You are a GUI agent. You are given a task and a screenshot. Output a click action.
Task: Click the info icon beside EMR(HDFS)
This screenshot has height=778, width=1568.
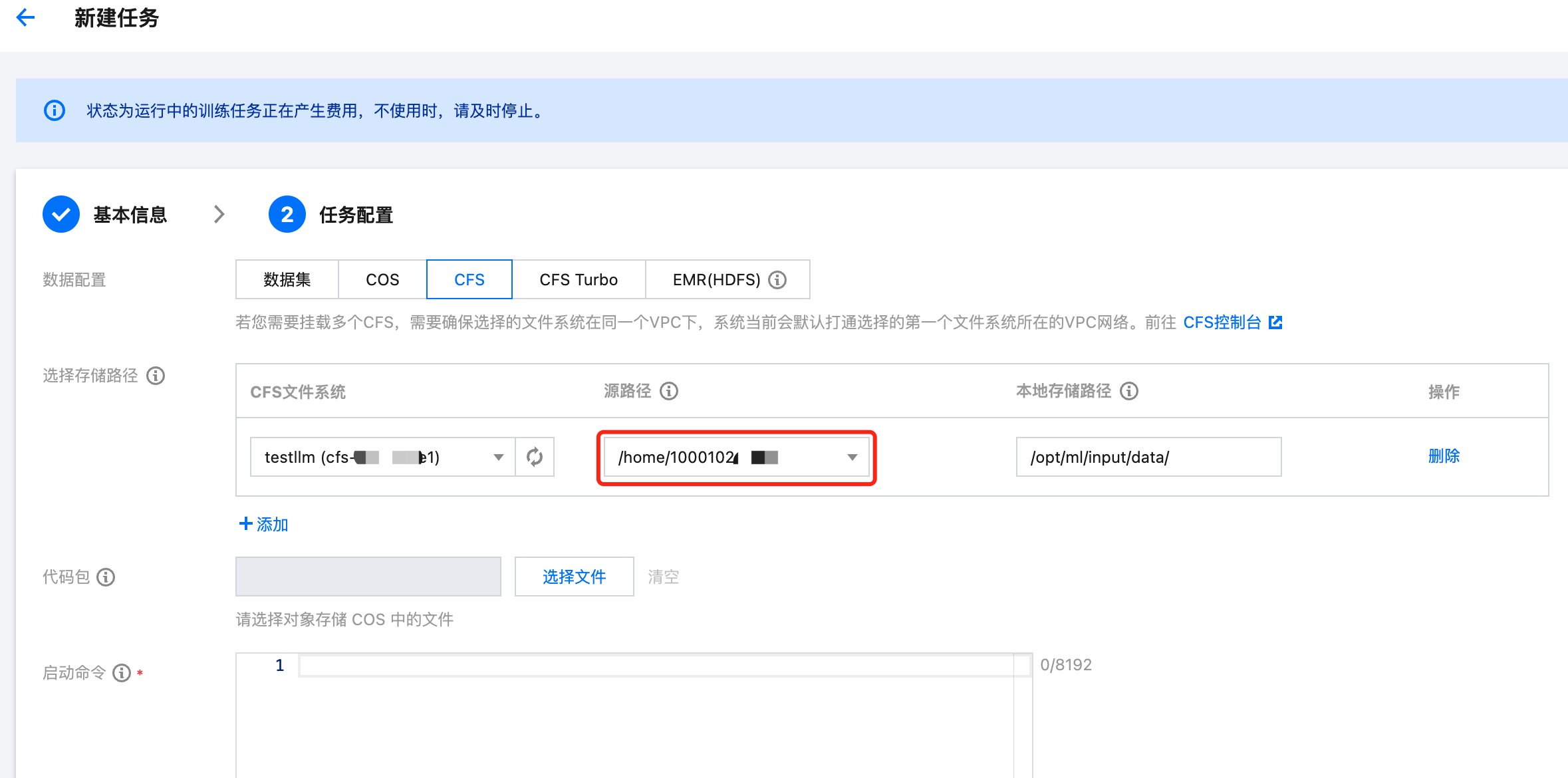pyautogui.click(x=777, y=280)
